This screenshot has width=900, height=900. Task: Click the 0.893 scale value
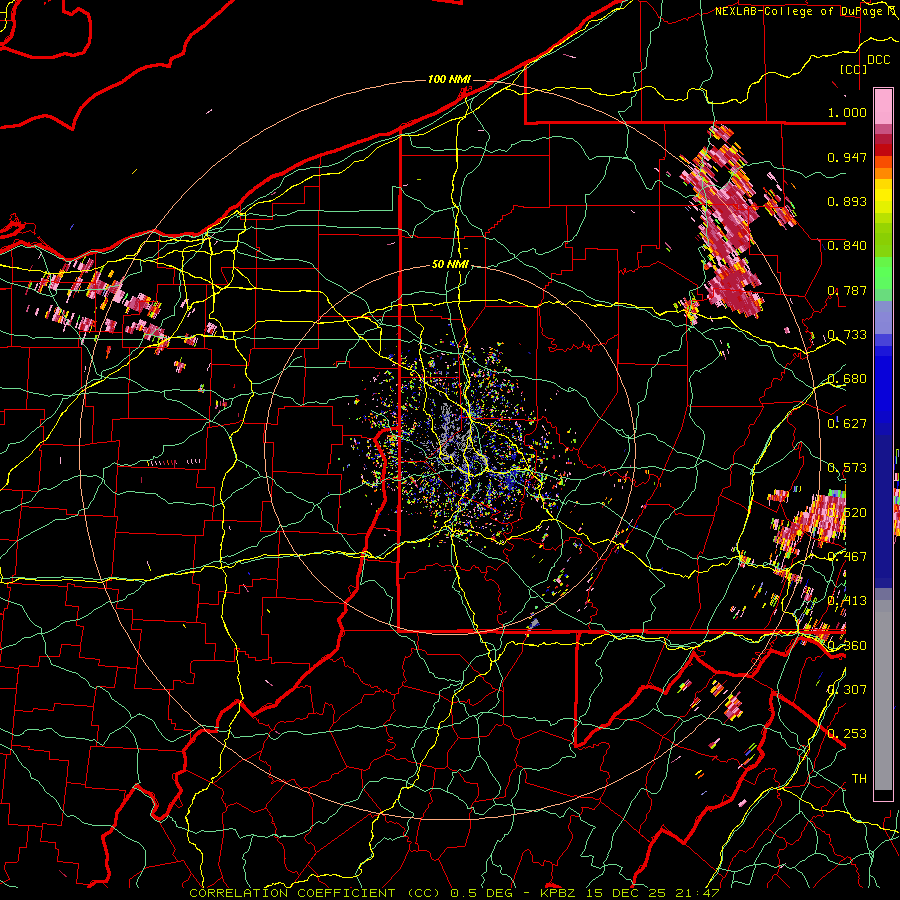pos(847,201)
